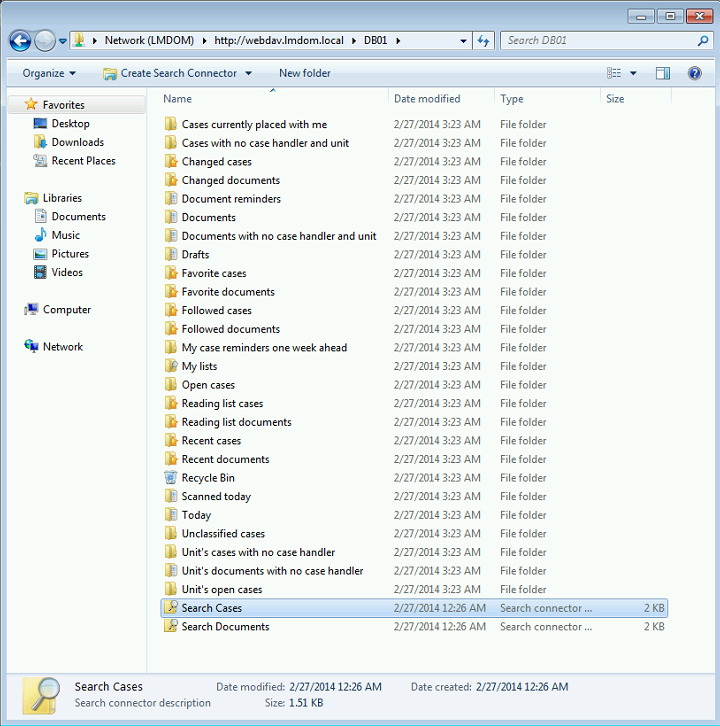The width and height of the screenshot is (720, 726).
Task: Click the Refresh button beside address bar
Action: [x=484, y=41]
